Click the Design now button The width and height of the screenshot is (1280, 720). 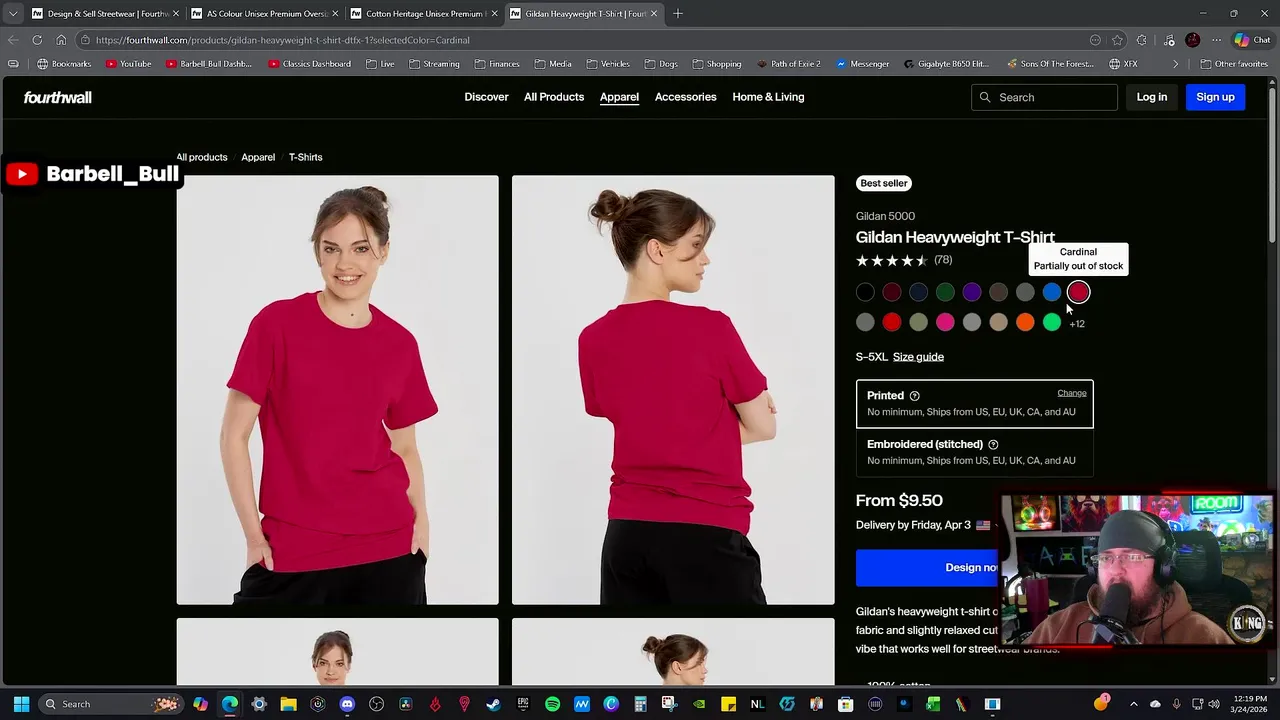pyautogui.click(x=928, y=568)
